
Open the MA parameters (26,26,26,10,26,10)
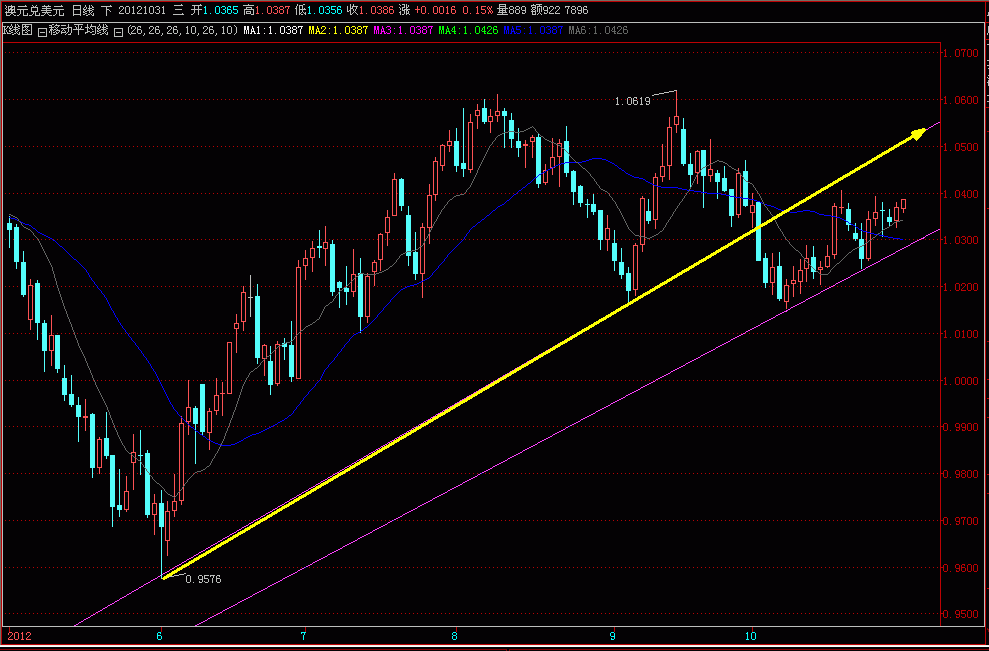pyautogui.click(x=183, y=30)
